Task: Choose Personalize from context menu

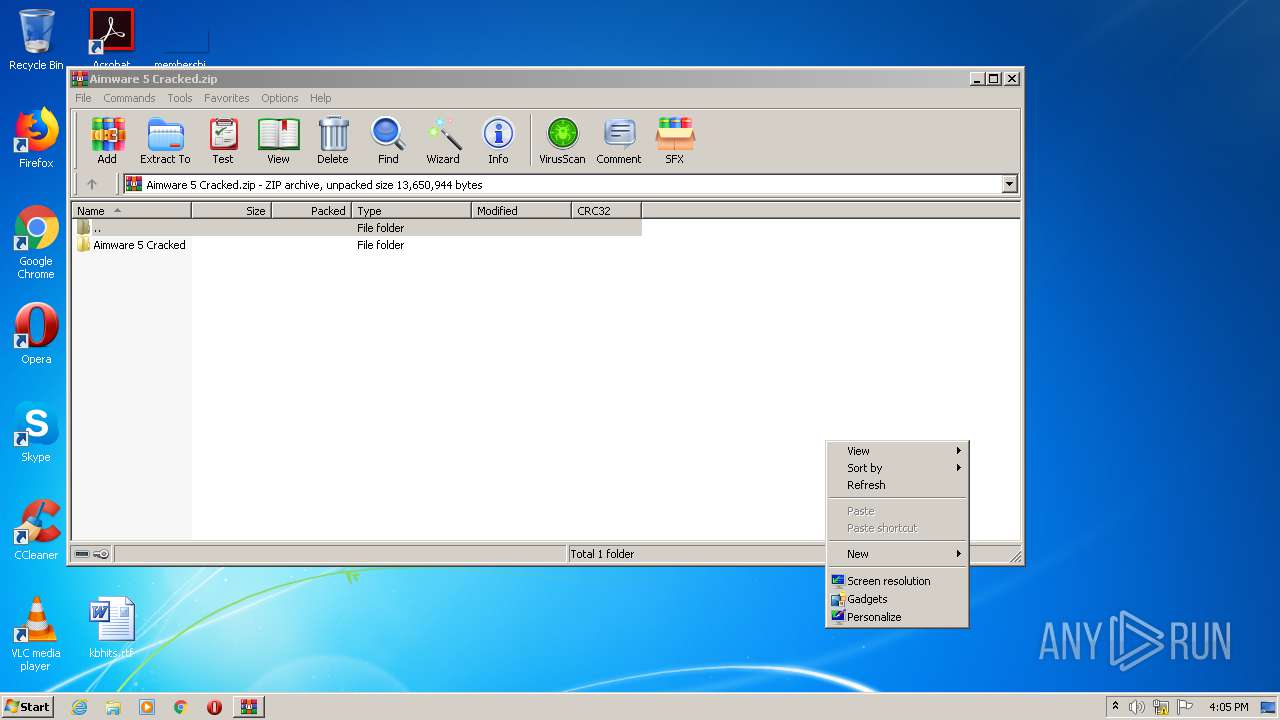Action: [897, 617]
